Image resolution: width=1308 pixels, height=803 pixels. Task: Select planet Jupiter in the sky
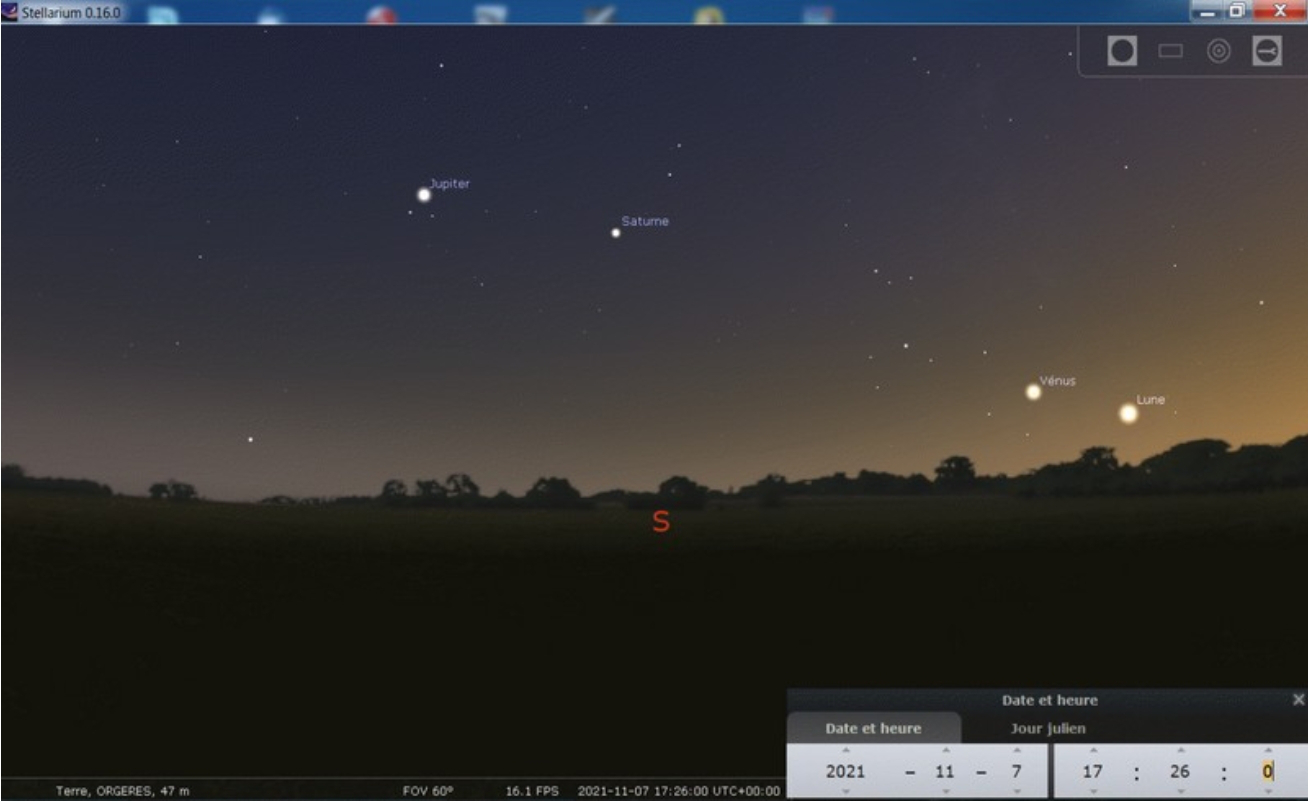tap(424, 195)
